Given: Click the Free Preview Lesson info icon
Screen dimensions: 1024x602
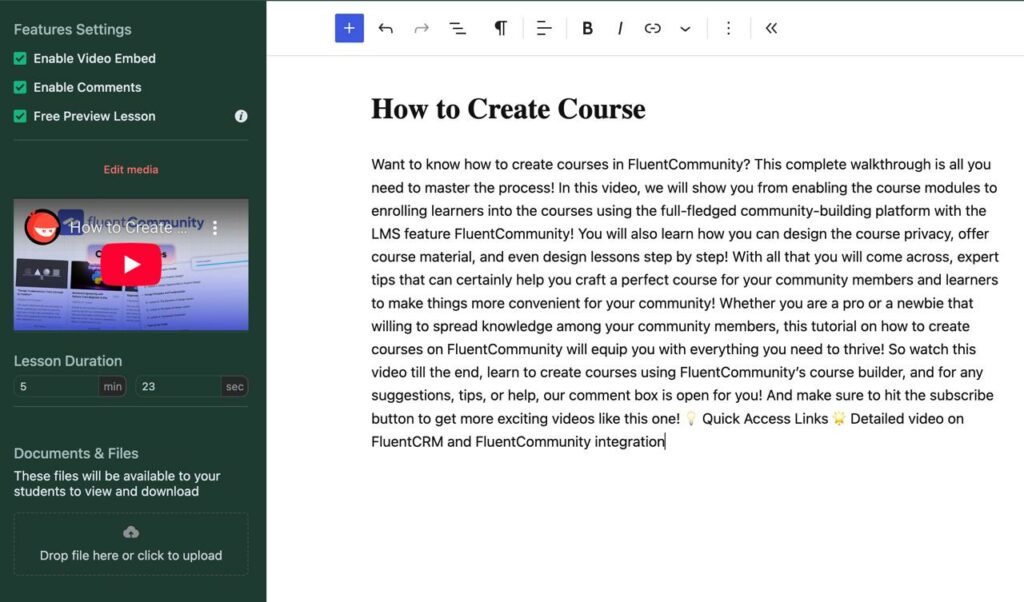Looking at the screenshot, I should (241, 116).
